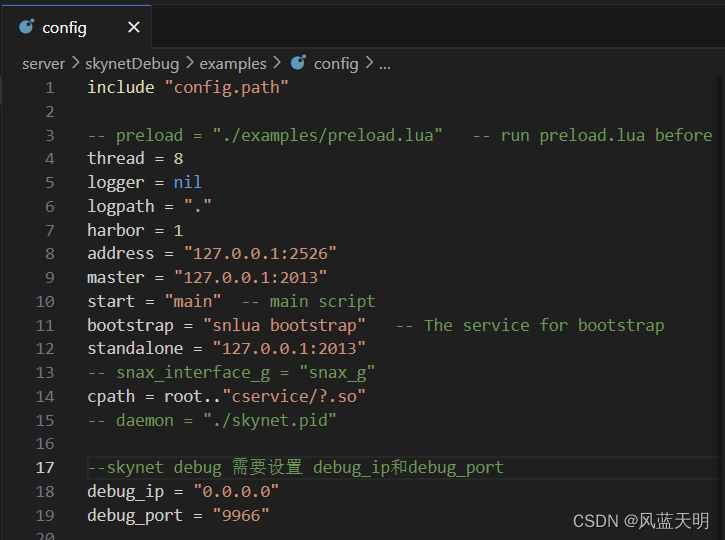
Task: Close the config tab
Action: click(x=134, y=27)
